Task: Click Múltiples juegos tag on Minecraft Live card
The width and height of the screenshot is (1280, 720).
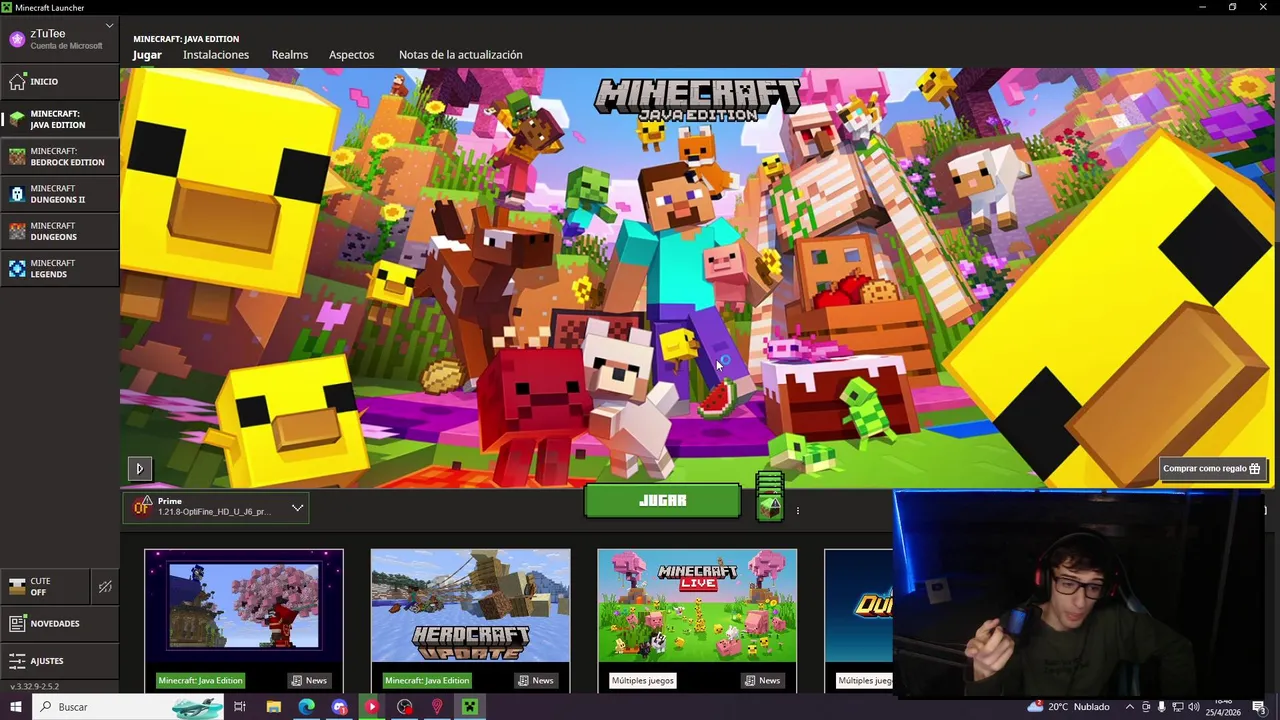Action: point(643,680)
